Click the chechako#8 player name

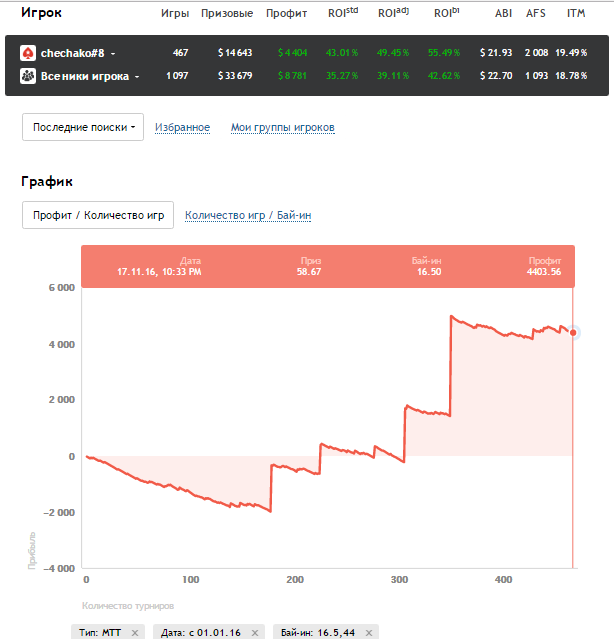click(73, 53)
